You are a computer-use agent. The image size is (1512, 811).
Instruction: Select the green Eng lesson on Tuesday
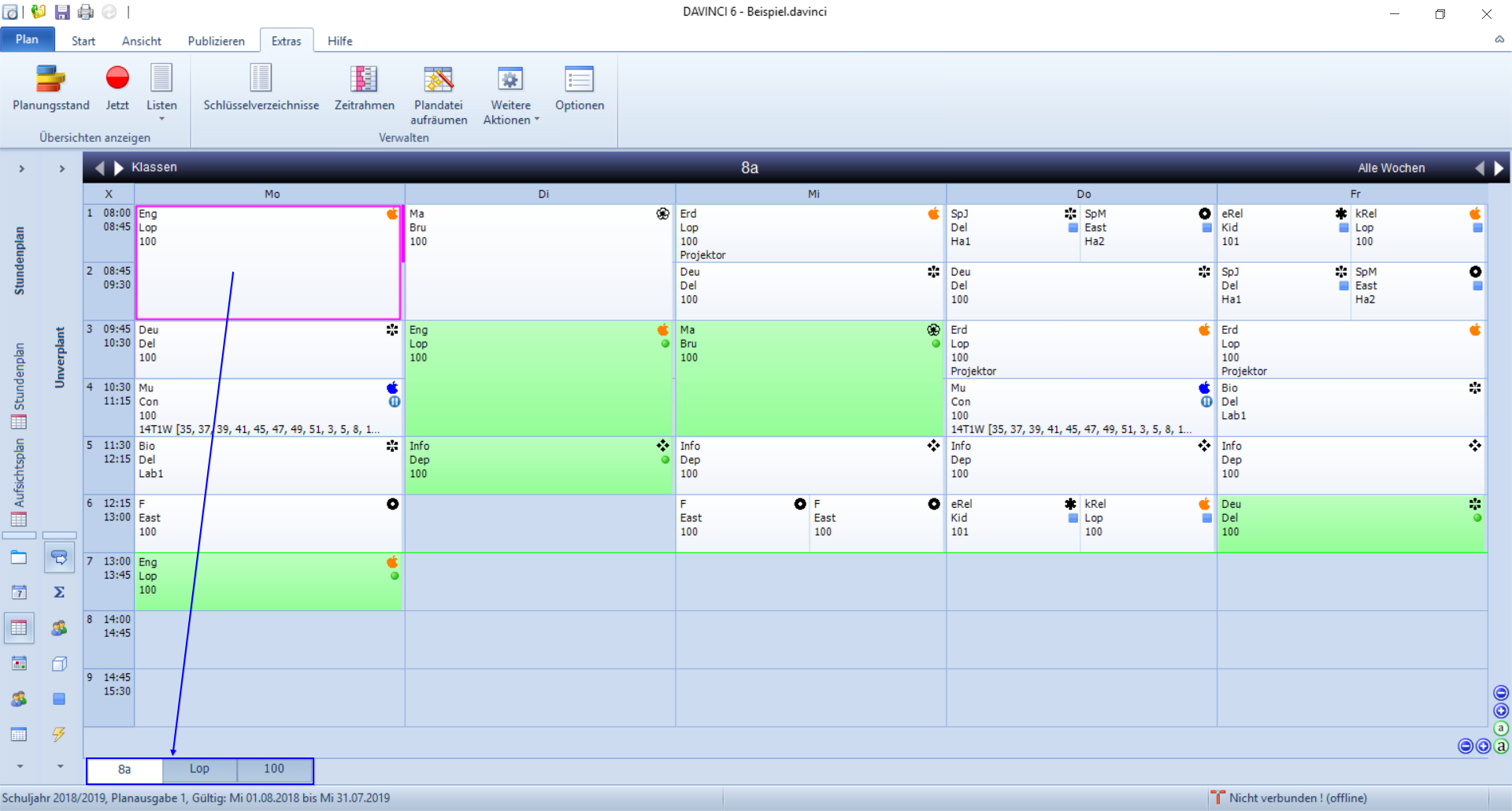click(x=539, y=379)
